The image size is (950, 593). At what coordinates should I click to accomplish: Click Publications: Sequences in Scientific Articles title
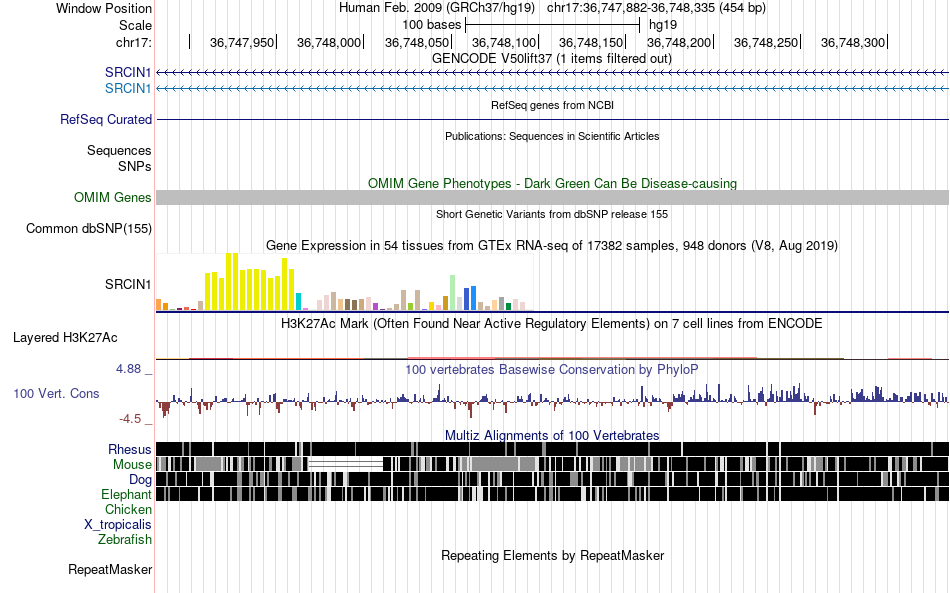pos(552,136)
